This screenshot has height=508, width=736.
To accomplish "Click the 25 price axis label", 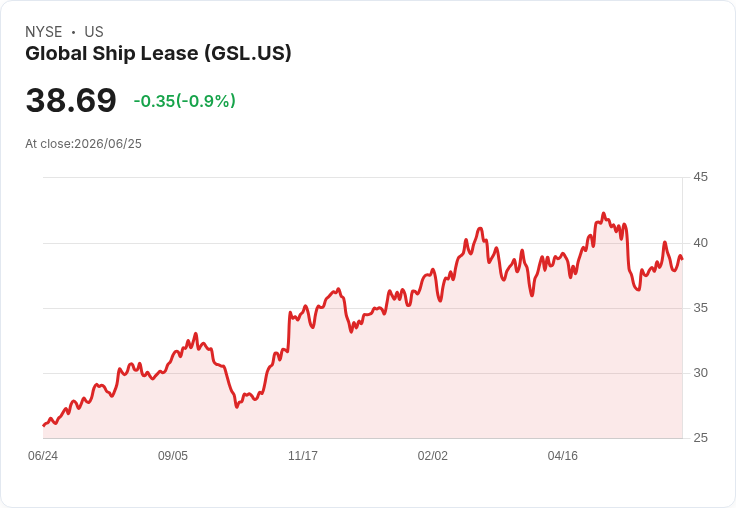I will [x=700, y=438].
